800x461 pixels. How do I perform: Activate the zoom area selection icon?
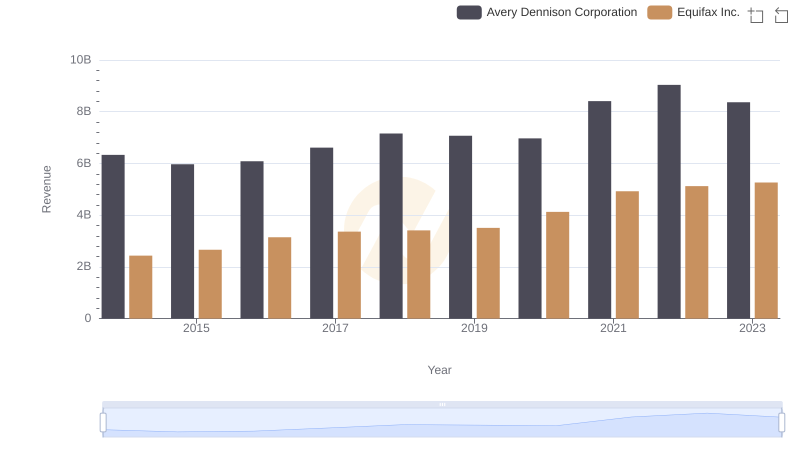point(756,15)
